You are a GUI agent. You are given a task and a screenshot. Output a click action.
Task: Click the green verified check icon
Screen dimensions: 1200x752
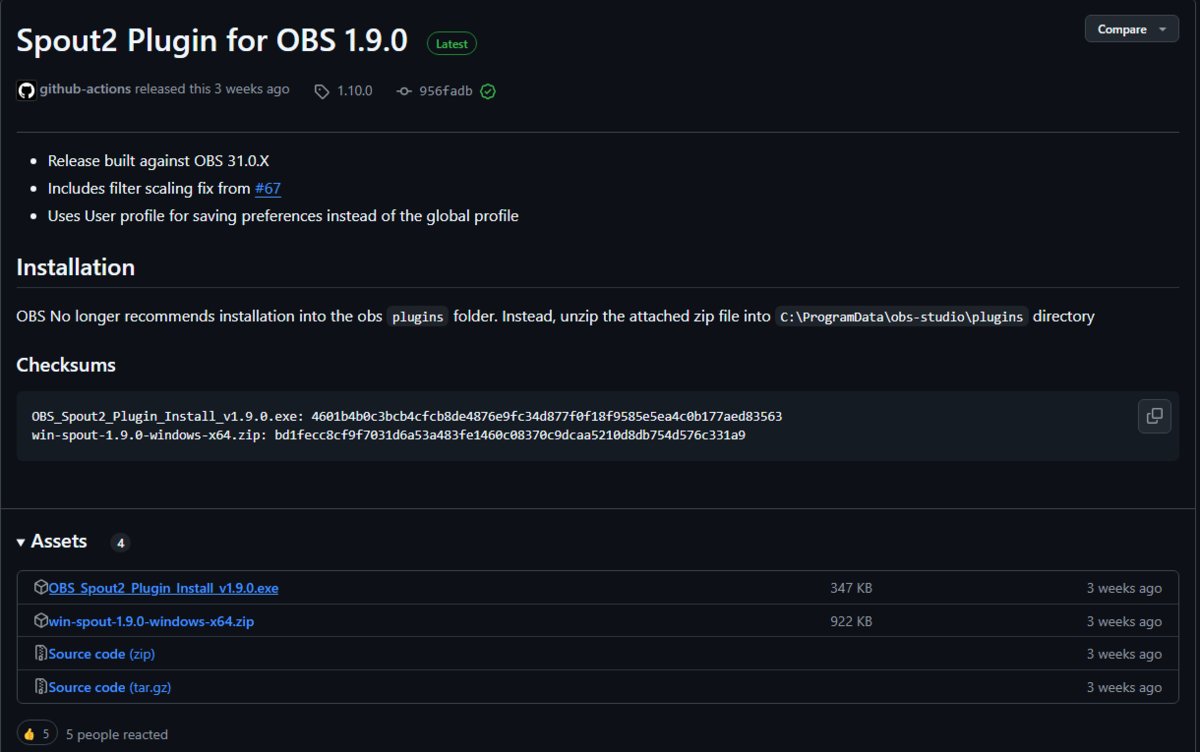[x=488, y=91]
